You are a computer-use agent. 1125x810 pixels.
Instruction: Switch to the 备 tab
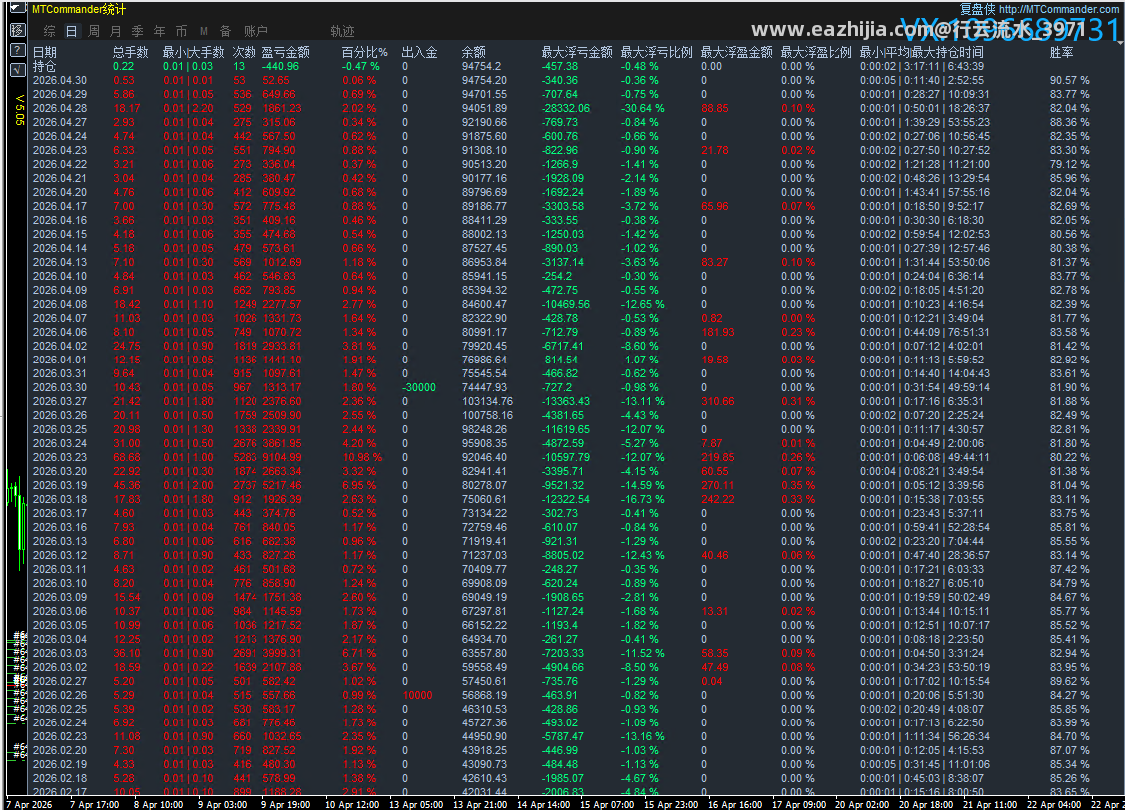point(225,31)
